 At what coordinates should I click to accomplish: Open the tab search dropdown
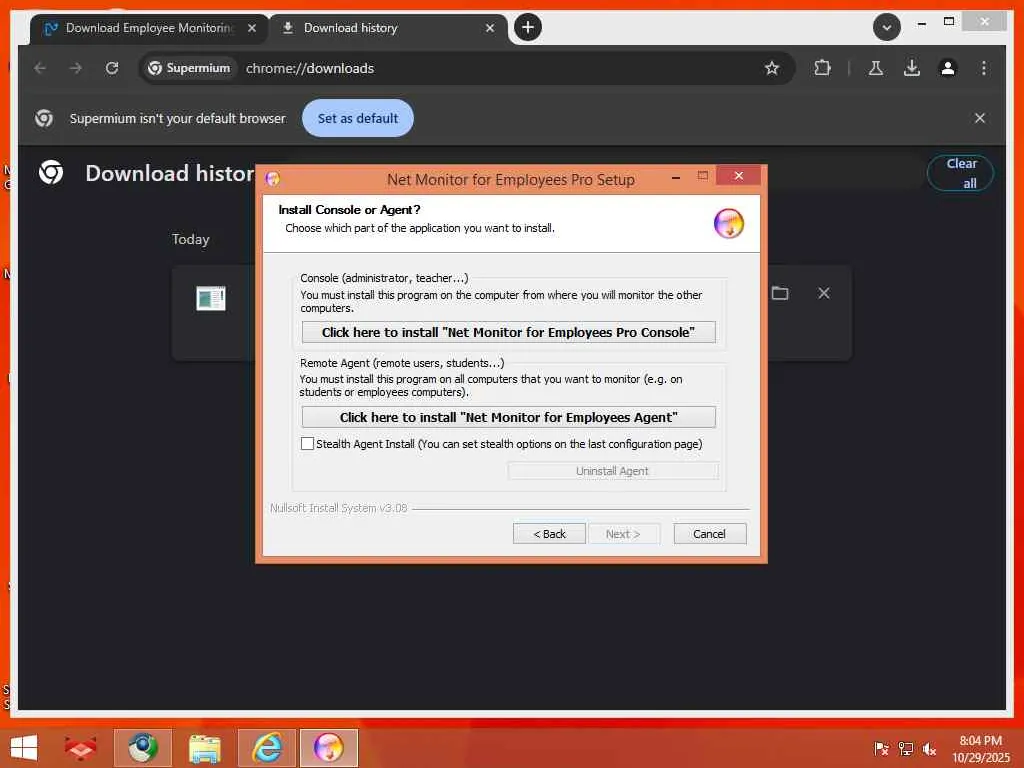(x=887, y=27)
